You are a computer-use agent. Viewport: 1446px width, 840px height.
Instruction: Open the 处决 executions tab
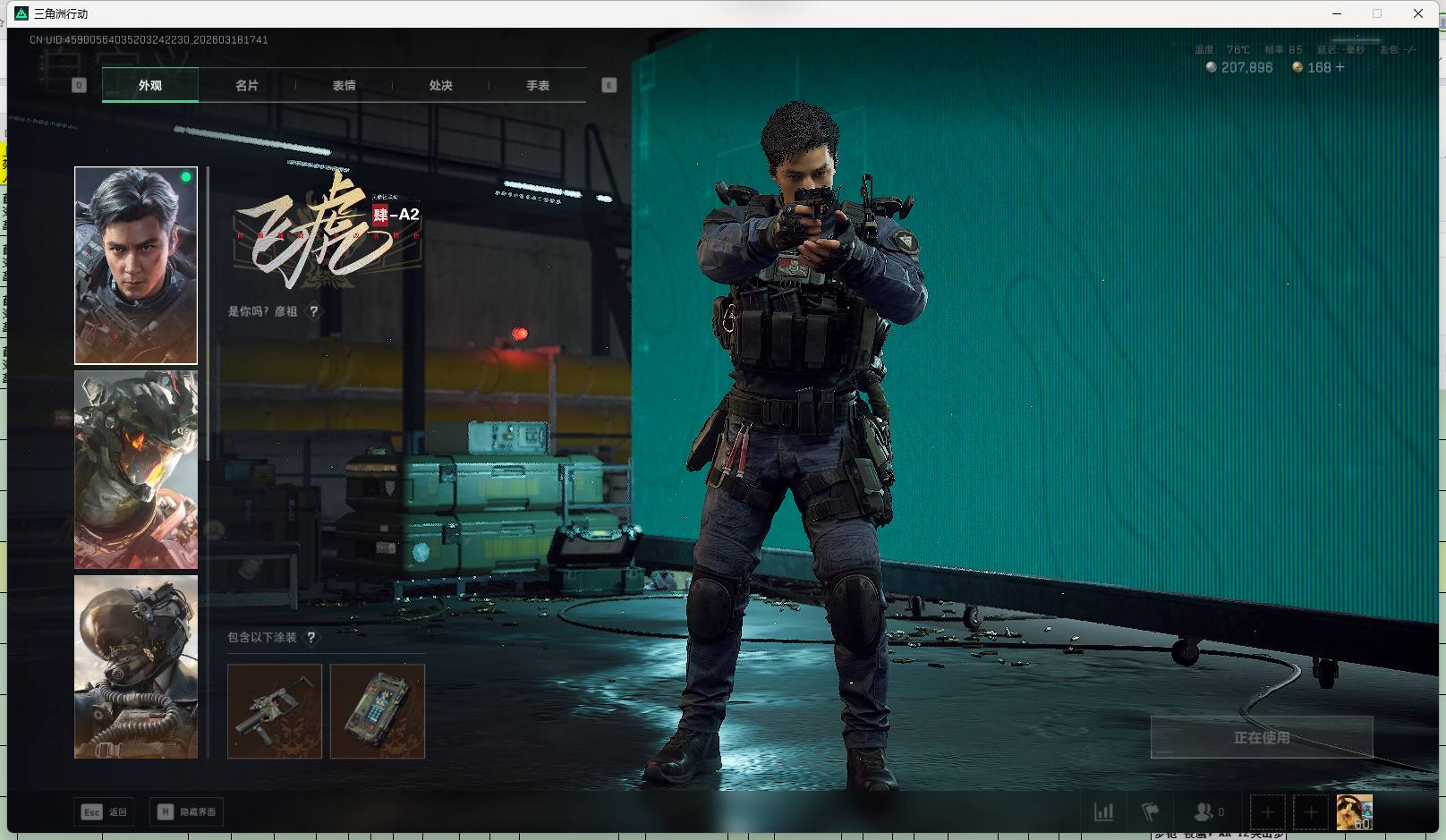pyautogui.click(x=440, y=85)
